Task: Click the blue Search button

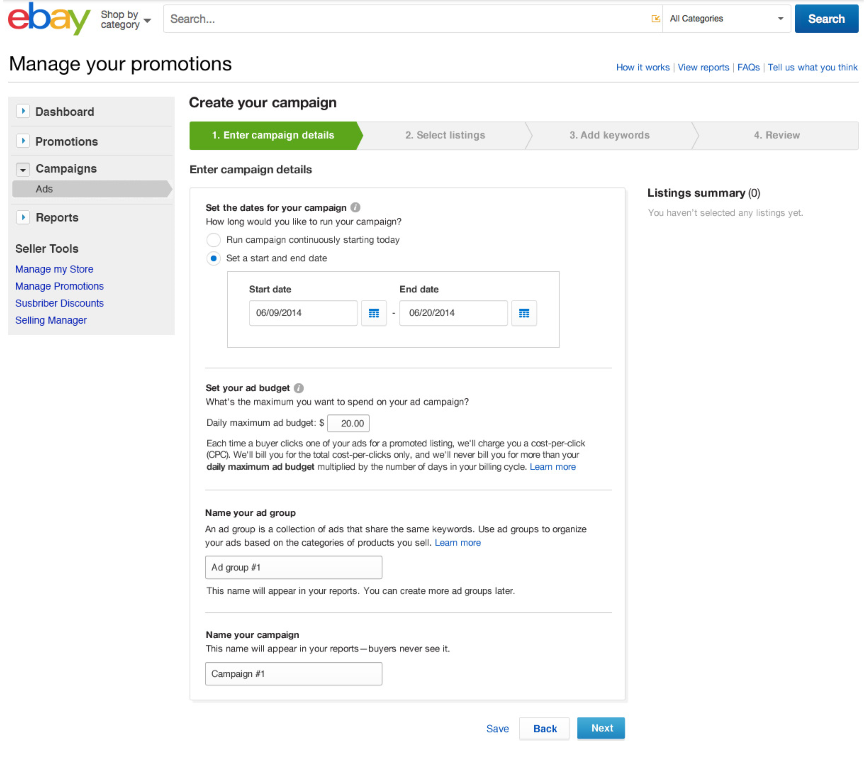Action: click(x=826, y=19)
